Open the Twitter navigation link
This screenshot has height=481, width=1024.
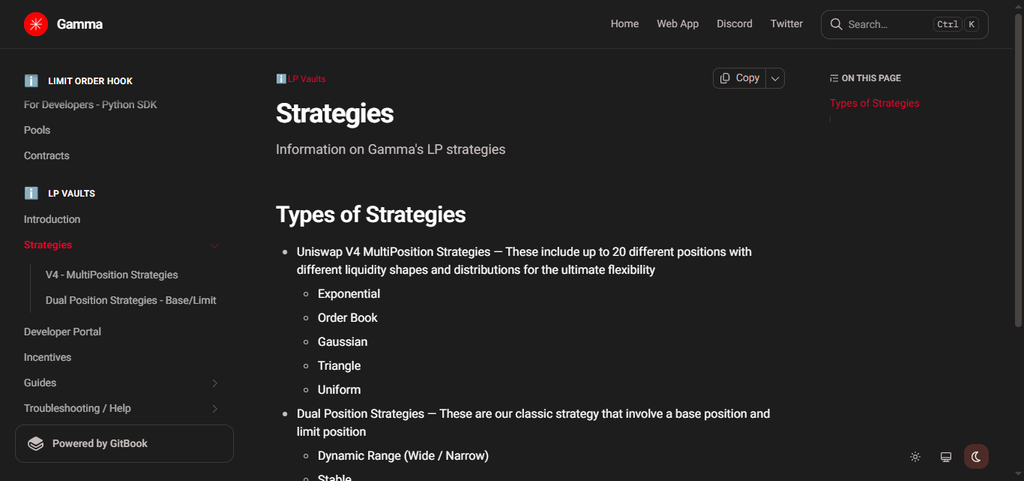786,23
